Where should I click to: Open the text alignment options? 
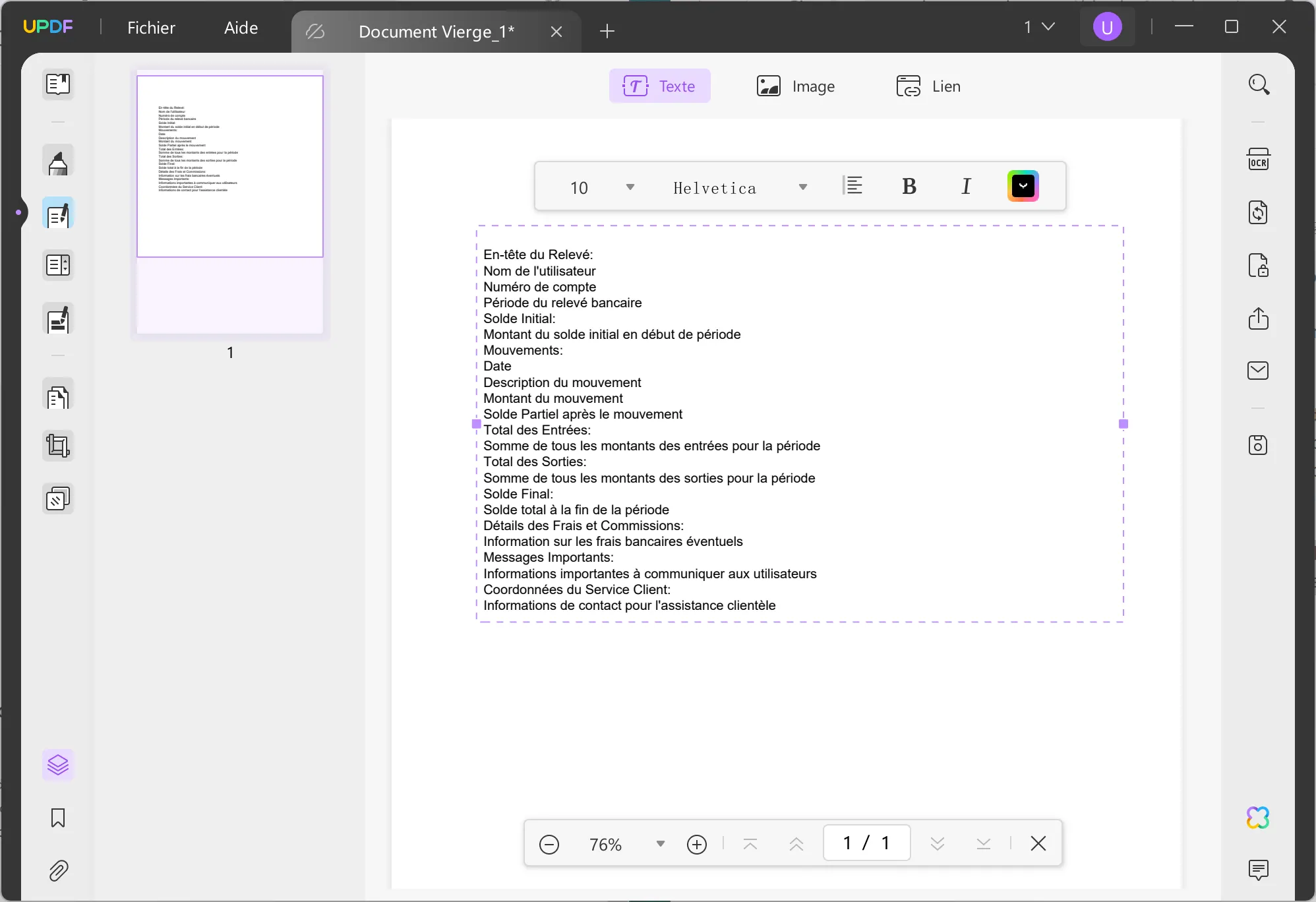853,187
